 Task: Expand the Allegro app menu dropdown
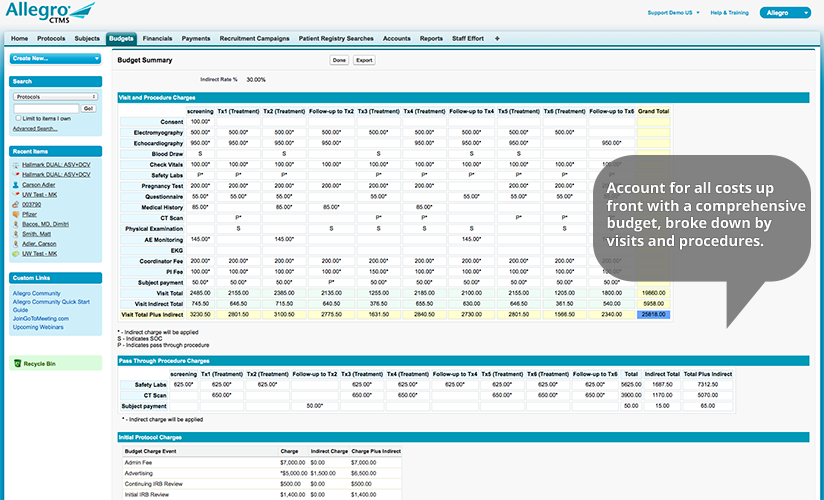(785, 13)
